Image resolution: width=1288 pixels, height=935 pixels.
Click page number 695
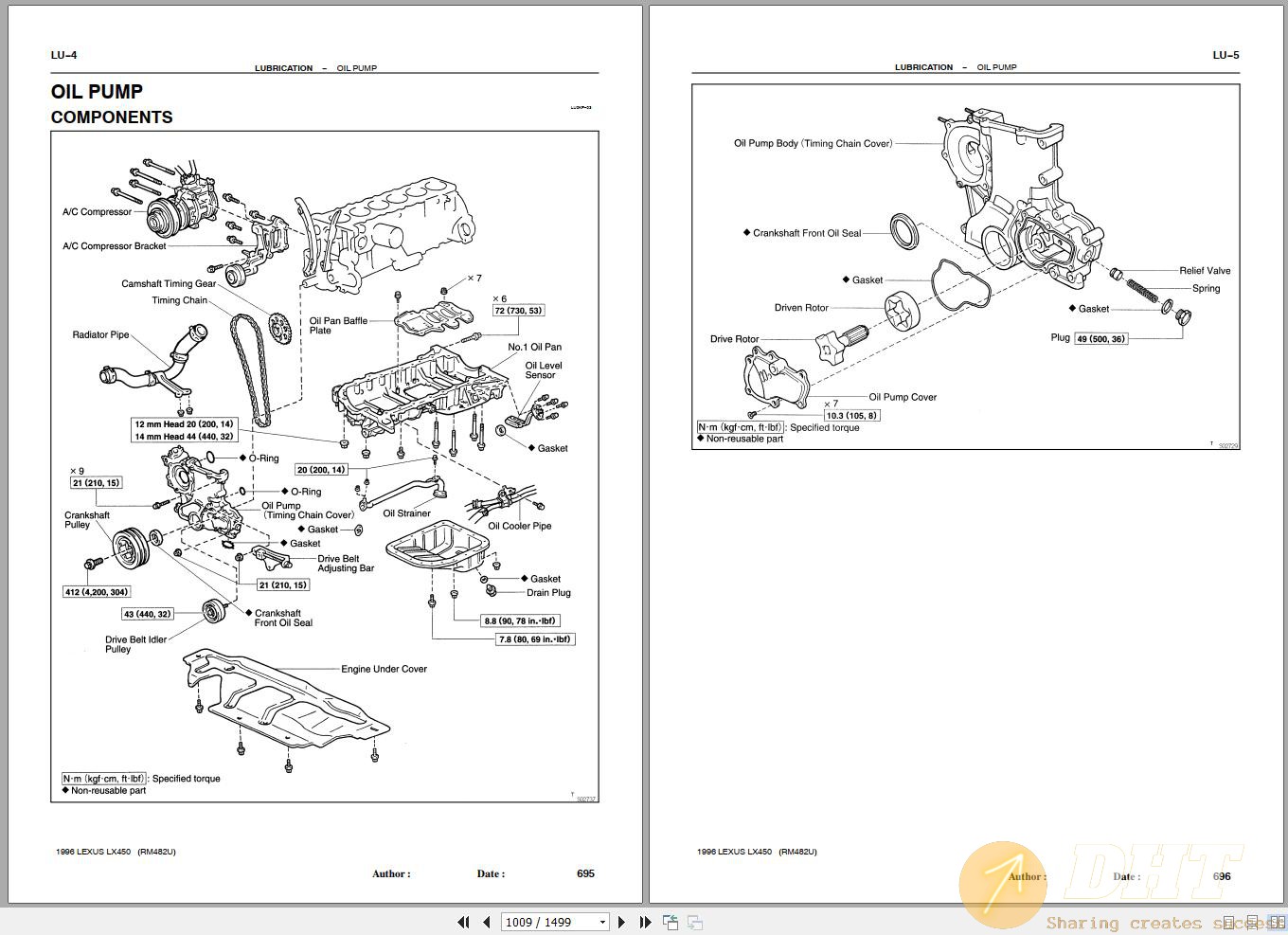pyautogui.click(x=585, y=873)
